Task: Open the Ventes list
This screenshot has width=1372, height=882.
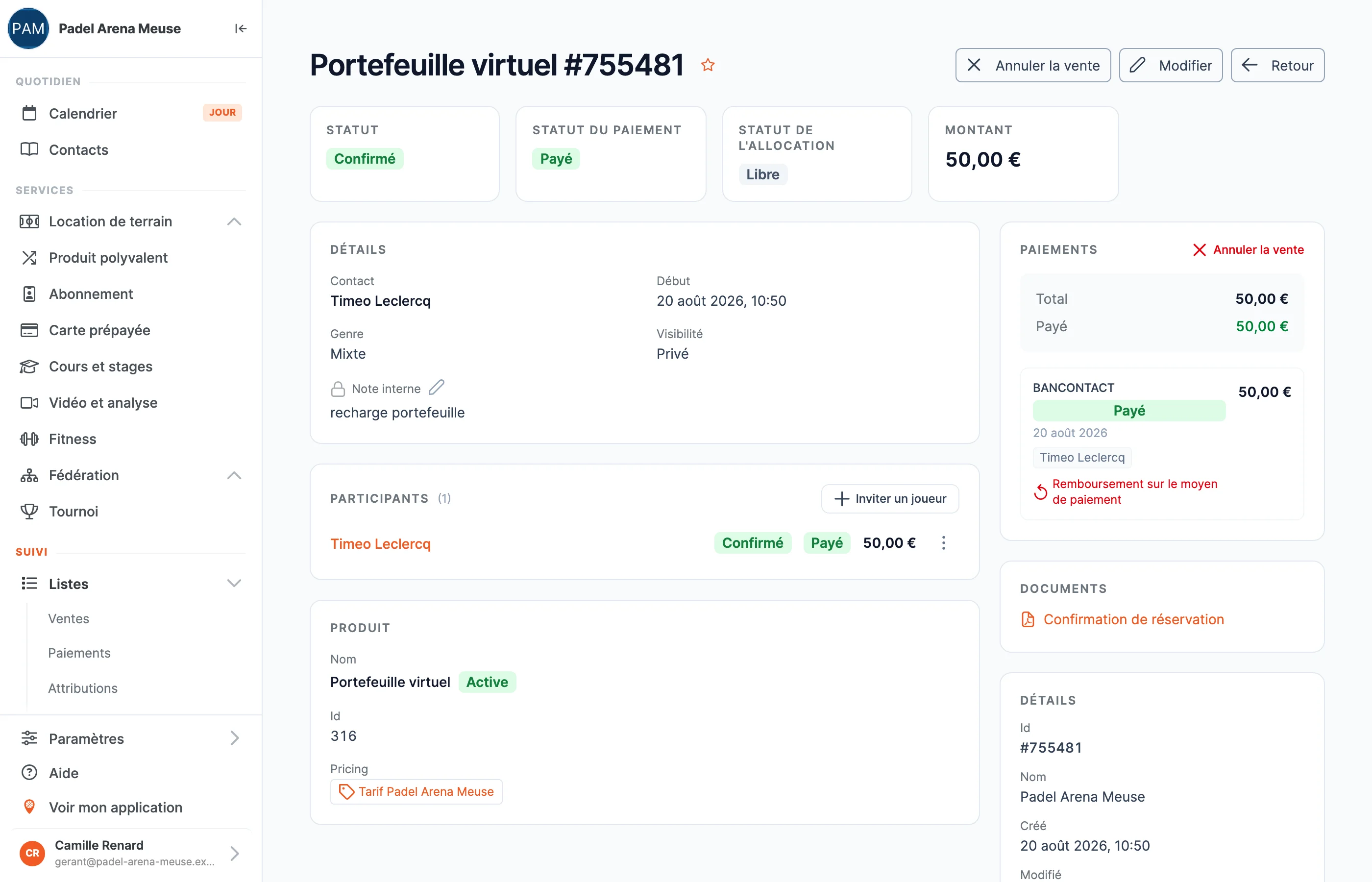Action: coord(69,618)
